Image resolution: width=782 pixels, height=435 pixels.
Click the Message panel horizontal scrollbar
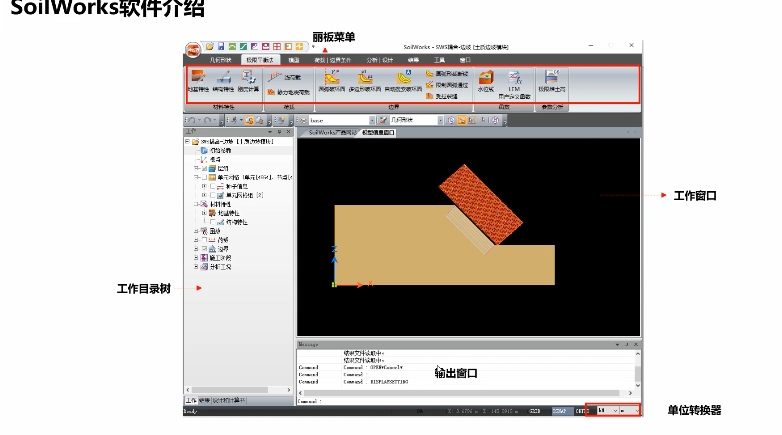pyautogui.click(x=465, y=393)
